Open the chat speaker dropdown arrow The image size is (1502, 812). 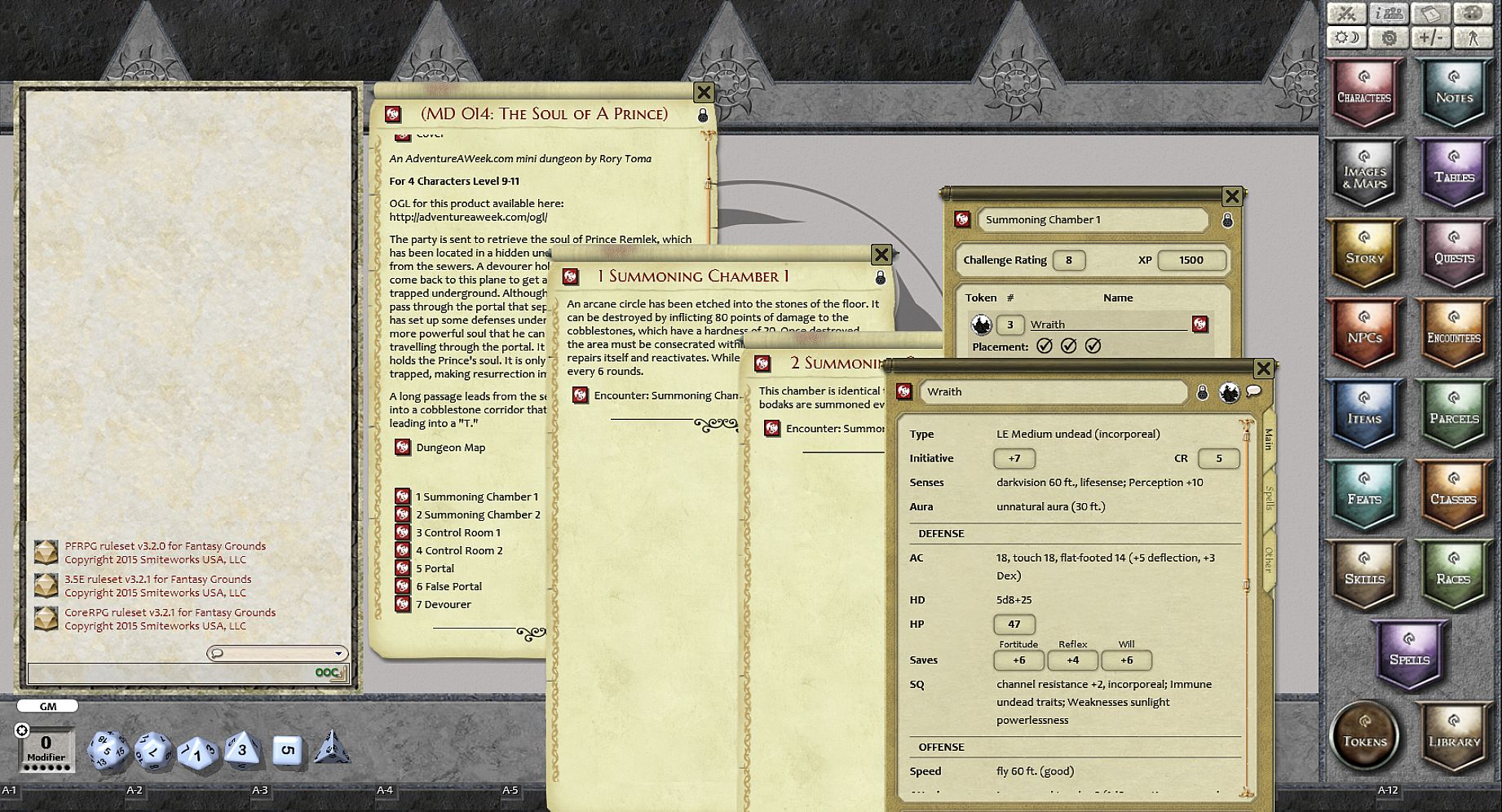coord(338,653)
